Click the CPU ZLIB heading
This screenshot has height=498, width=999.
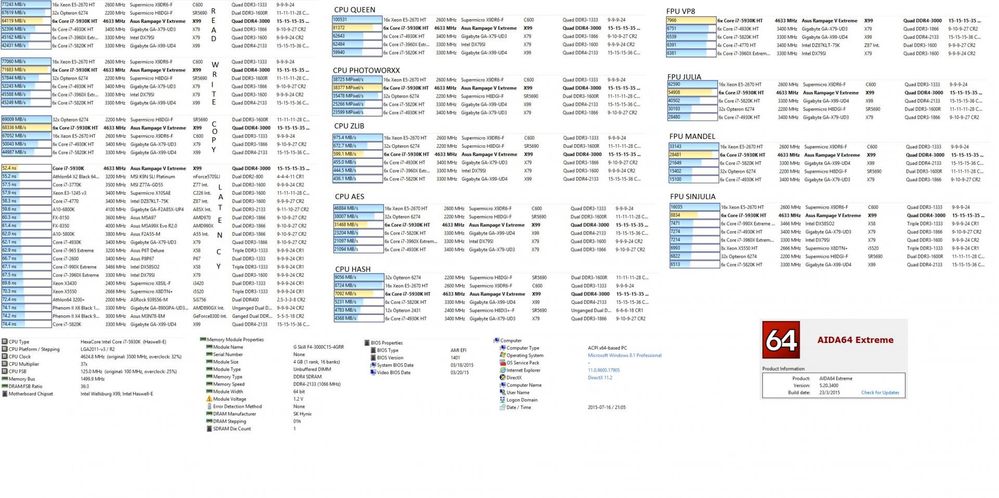click(x=349, y=125)
